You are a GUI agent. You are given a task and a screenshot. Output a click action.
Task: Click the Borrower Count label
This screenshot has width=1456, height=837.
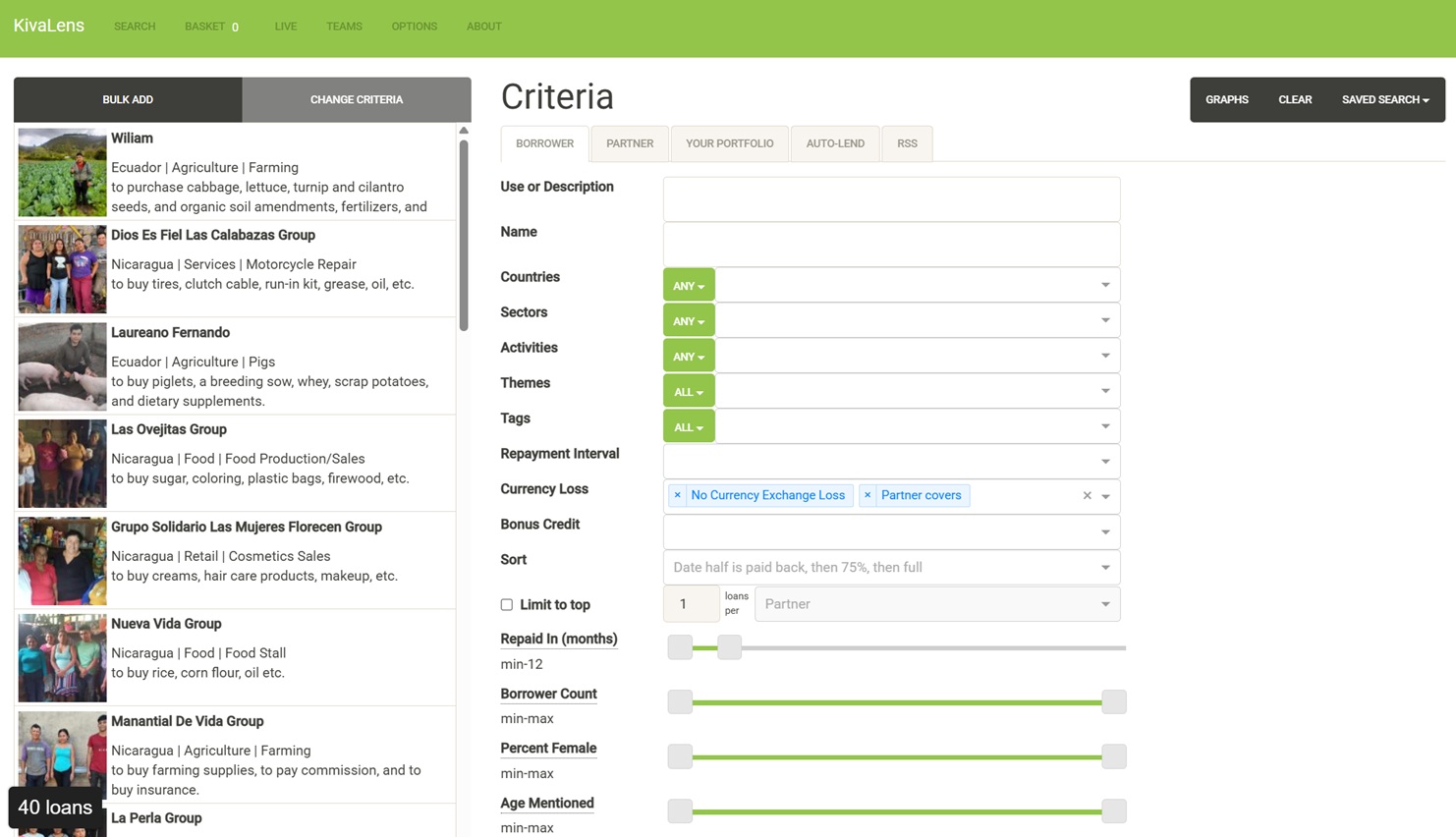click(548, 694)
